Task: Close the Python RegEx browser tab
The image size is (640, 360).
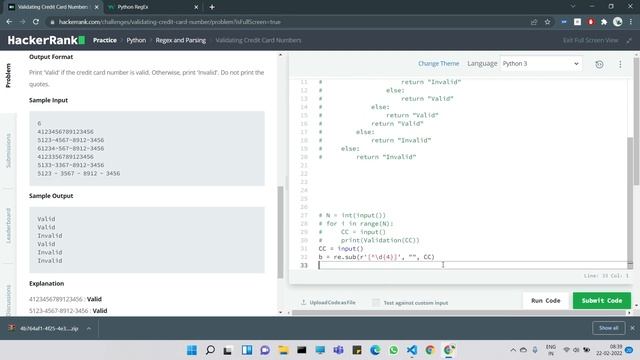Action: click(x=196, y=7)
